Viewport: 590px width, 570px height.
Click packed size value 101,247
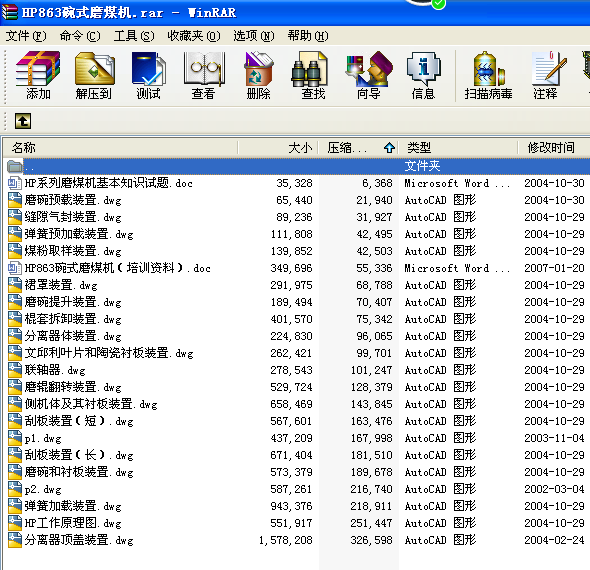[371, 370]
